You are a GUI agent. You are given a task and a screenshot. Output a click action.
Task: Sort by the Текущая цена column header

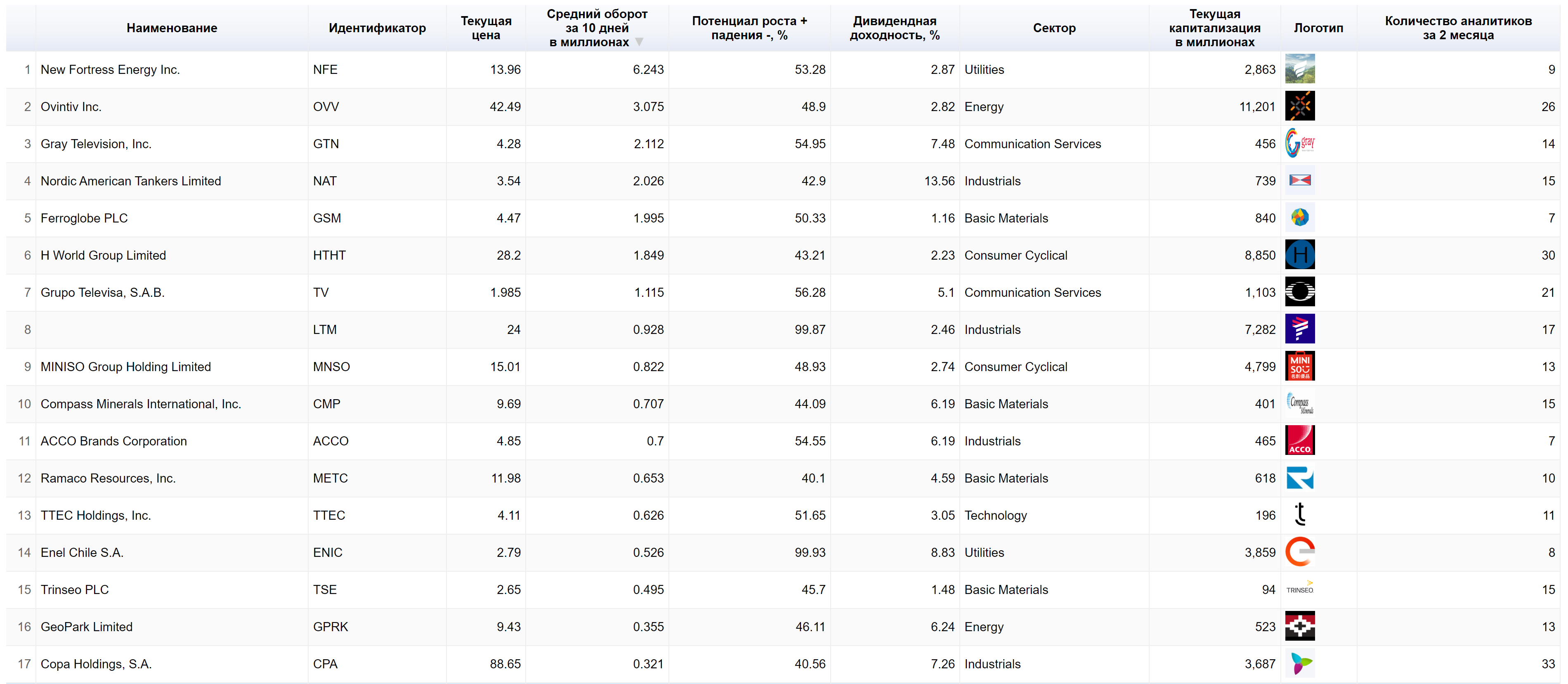[486, 27]
